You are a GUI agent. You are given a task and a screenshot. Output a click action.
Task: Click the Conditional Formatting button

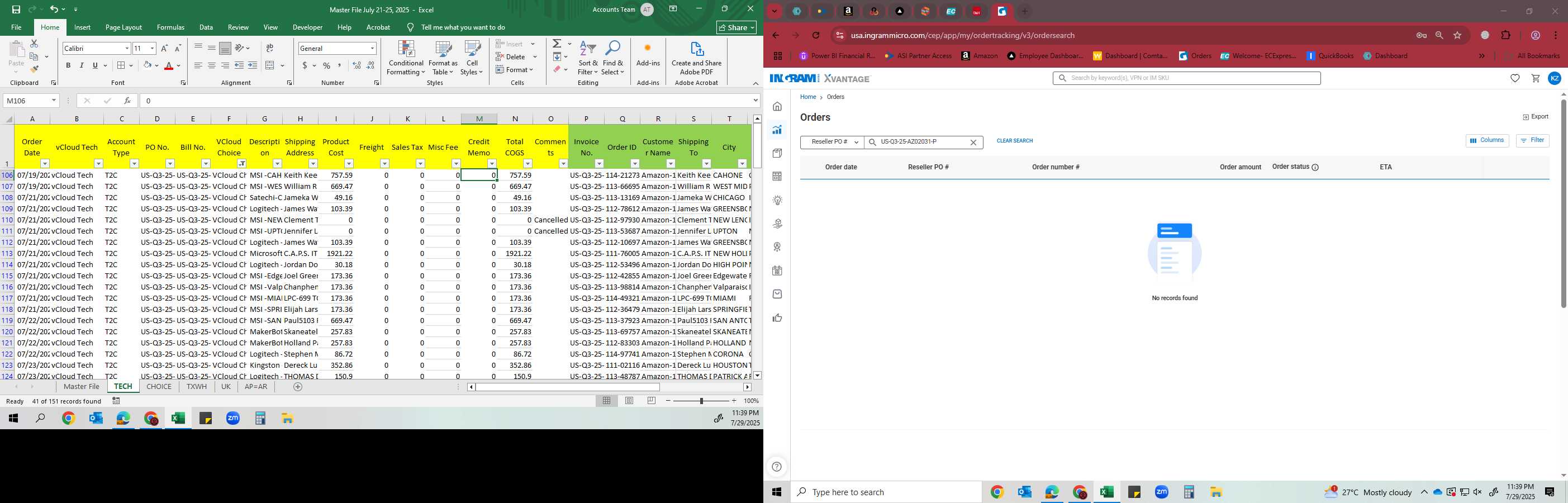(x=406, y=58)
